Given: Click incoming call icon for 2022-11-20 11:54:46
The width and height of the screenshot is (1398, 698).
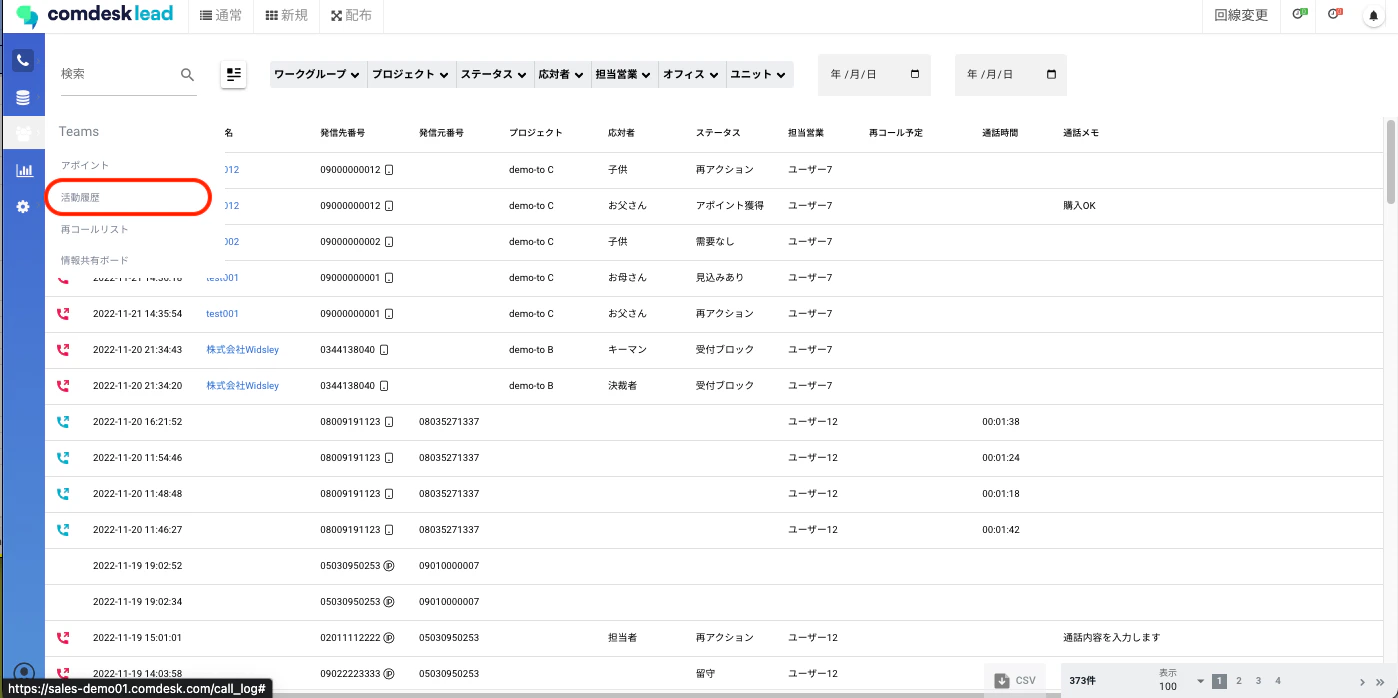Looking at the screenshot, I should pyautogui.click(x=63, y=457).
